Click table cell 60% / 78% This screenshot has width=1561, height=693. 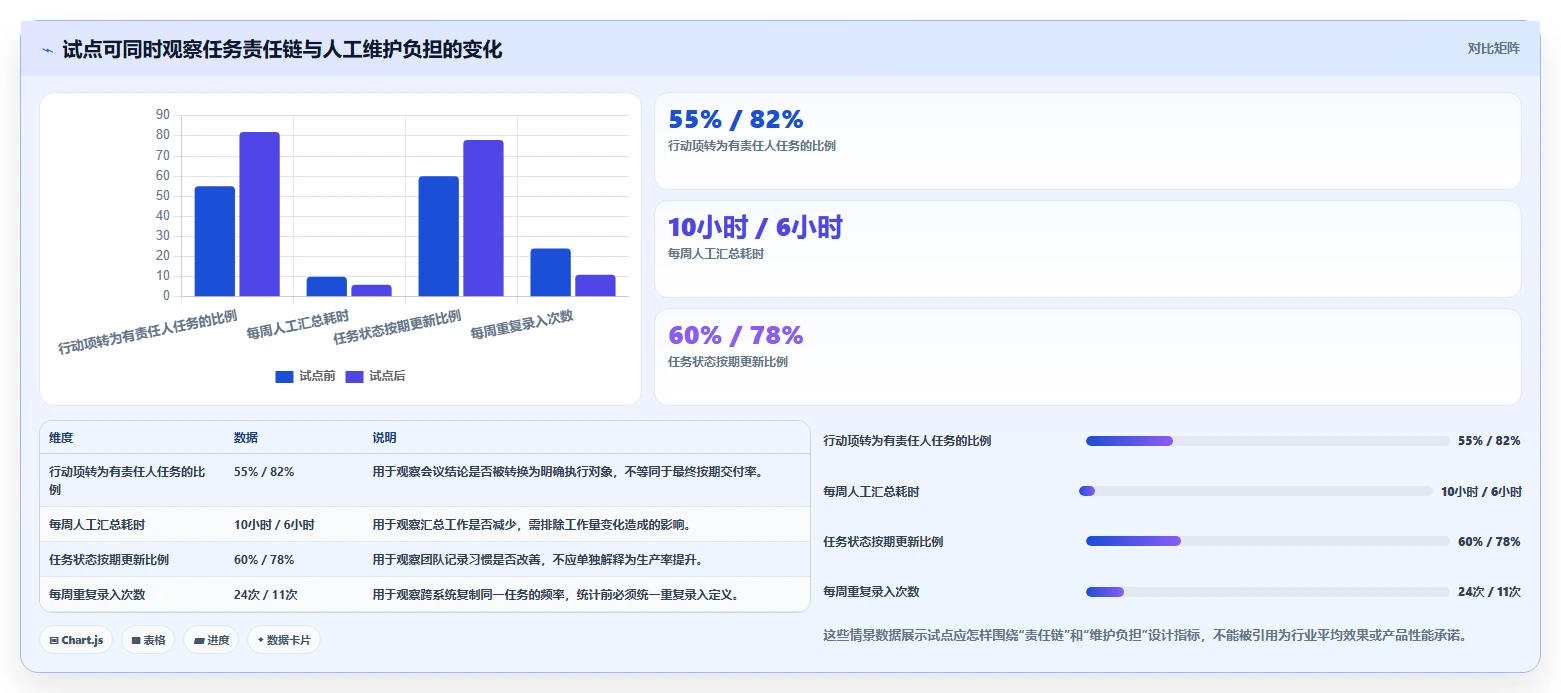pos(264,559)
